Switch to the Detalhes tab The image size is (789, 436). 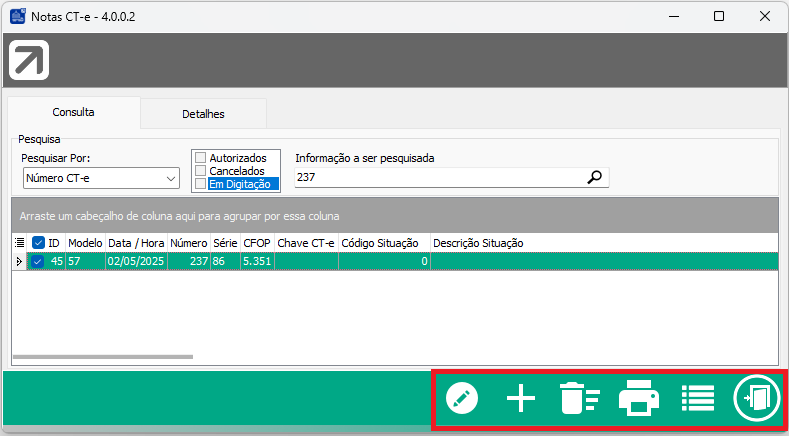click(x=203, y=114)
